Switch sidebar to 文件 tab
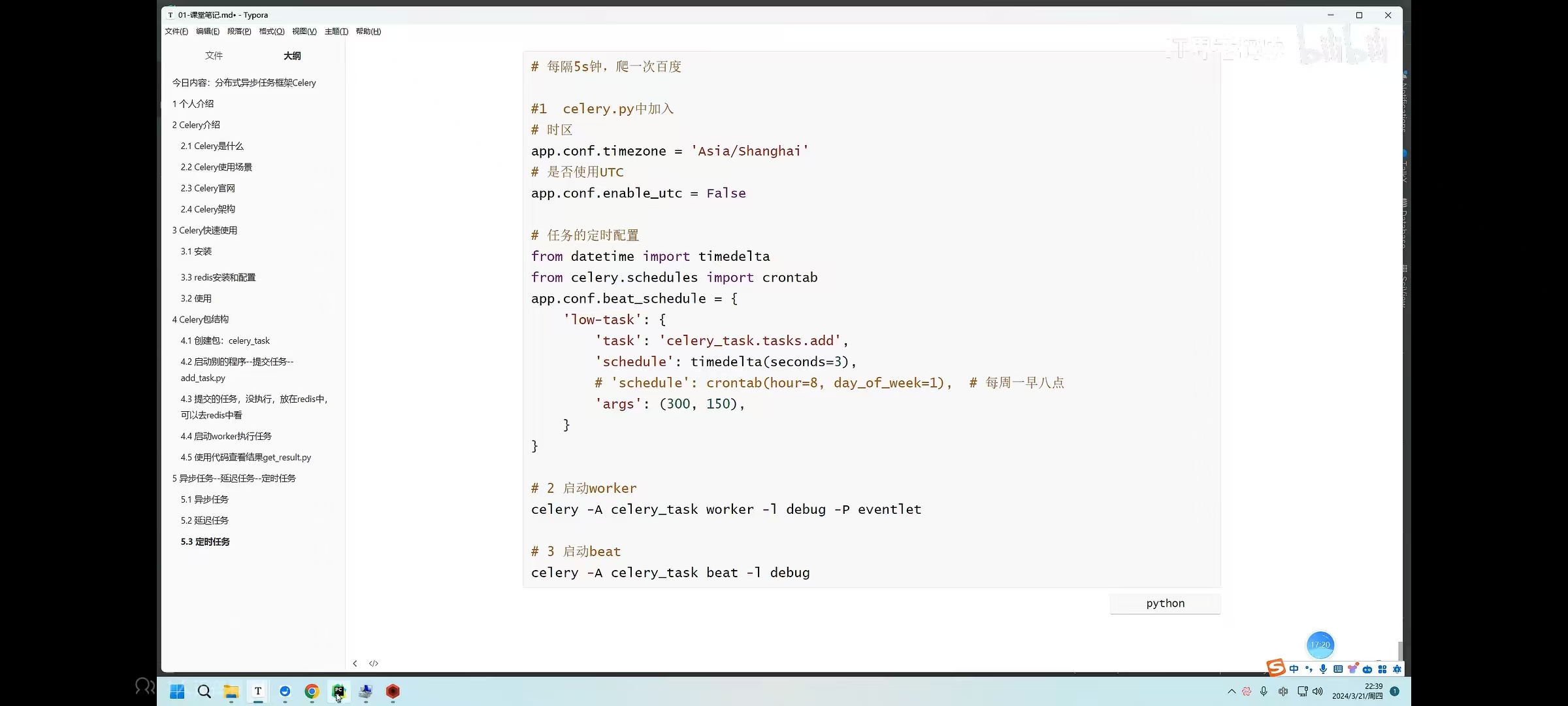 214,56
